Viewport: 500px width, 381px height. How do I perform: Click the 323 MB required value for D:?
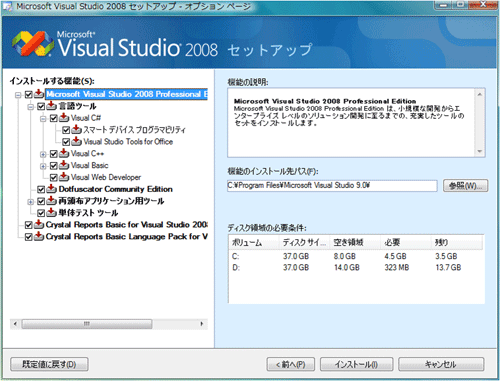tap(397, 267)
